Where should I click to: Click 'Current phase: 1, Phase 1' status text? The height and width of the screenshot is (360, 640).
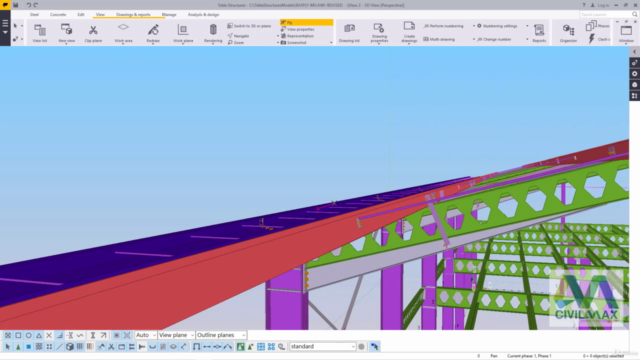529,356
